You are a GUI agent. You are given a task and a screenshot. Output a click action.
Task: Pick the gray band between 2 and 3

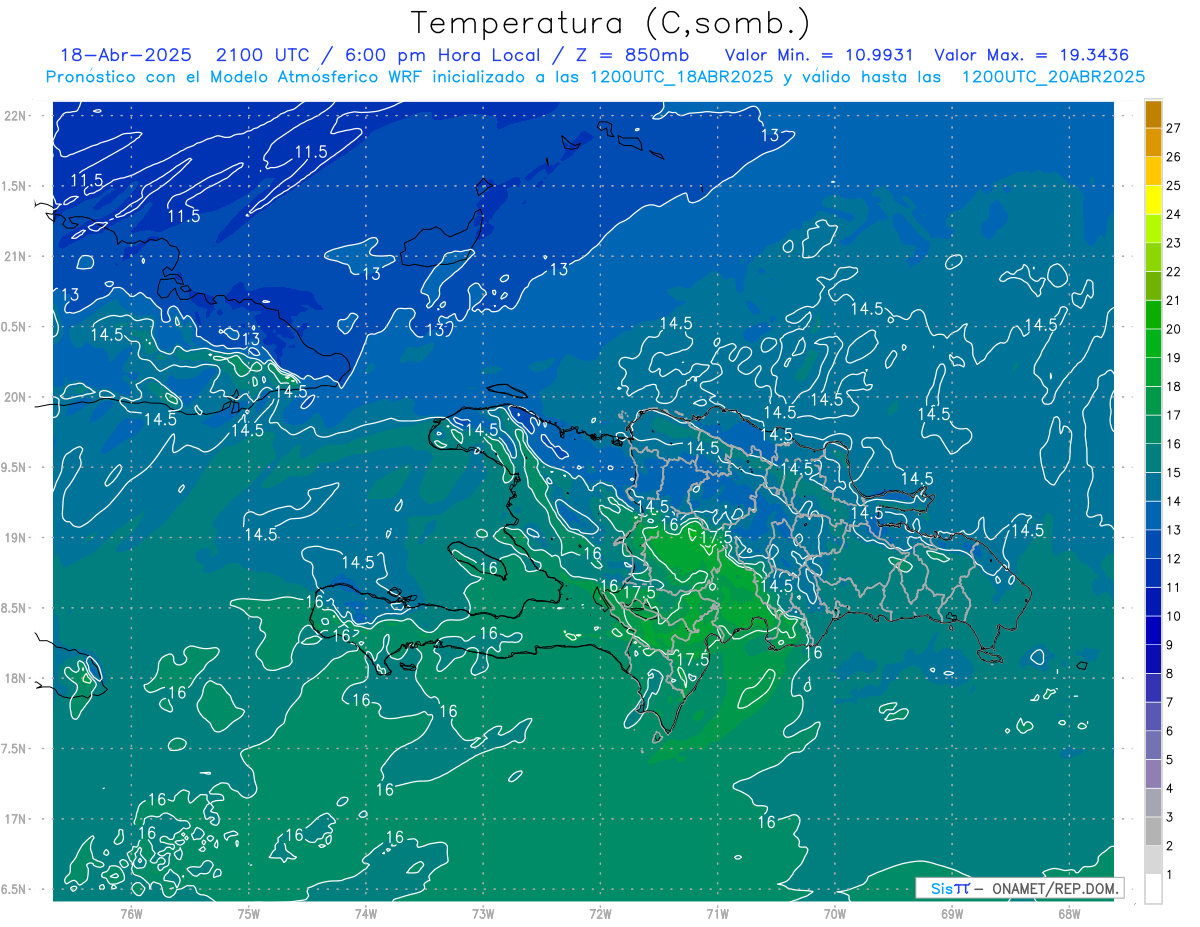[1153, 833]
